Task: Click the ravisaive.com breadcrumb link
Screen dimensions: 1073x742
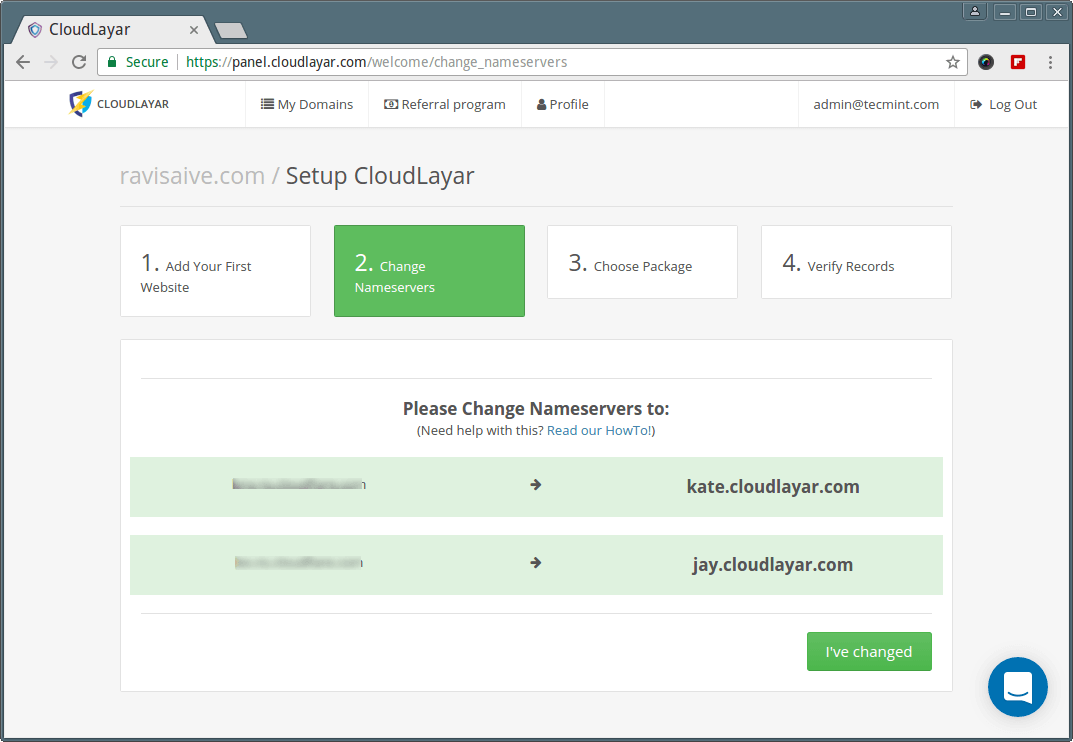Action: tap(192, 176)
